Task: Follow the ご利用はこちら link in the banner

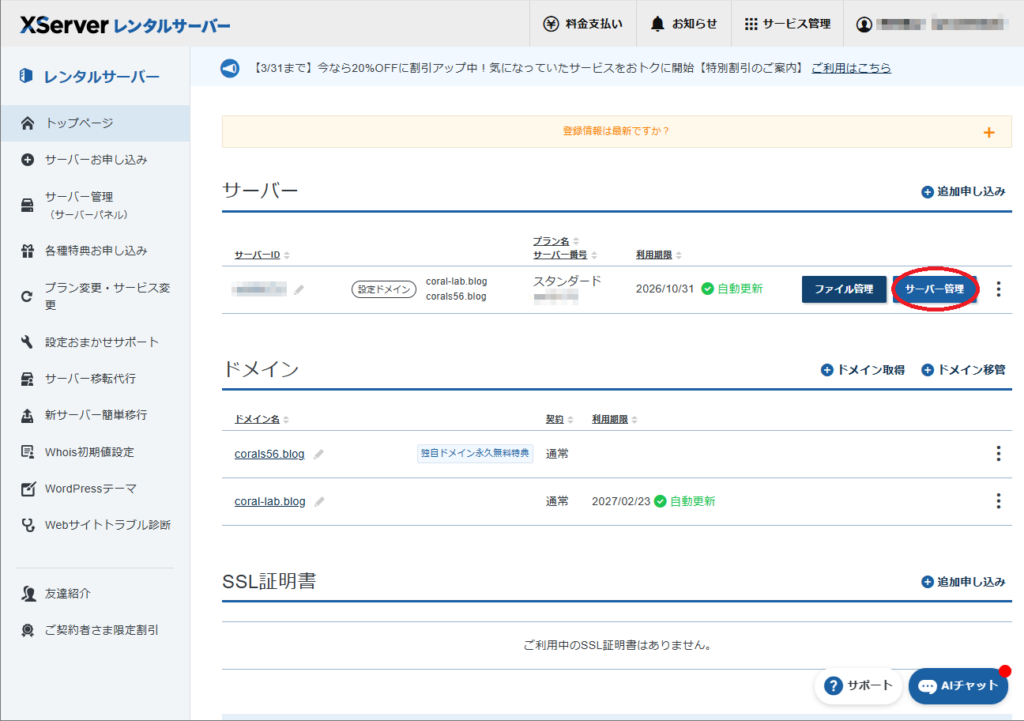Action: (x=851, y=68)
